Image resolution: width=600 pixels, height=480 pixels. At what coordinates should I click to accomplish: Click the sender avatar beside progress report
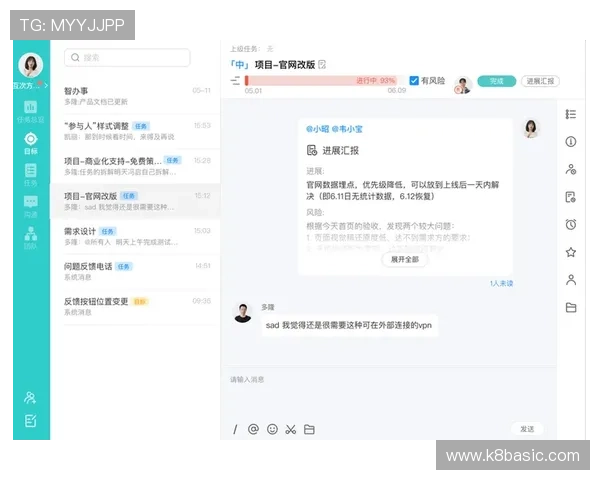click(x=531, y=129)
